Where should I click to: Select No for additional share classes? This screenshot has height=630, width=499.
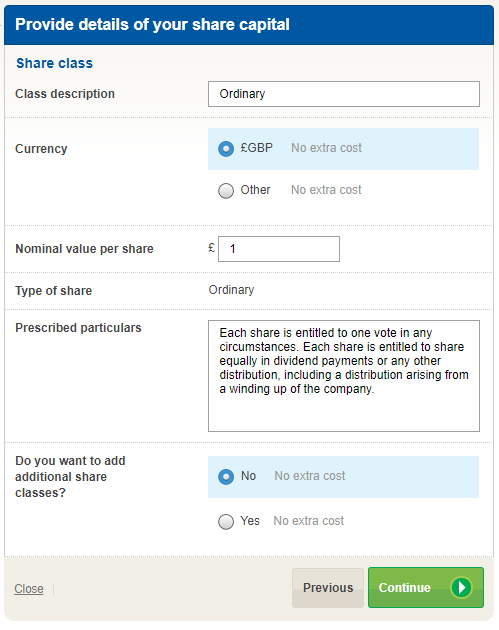click(226, 477)
